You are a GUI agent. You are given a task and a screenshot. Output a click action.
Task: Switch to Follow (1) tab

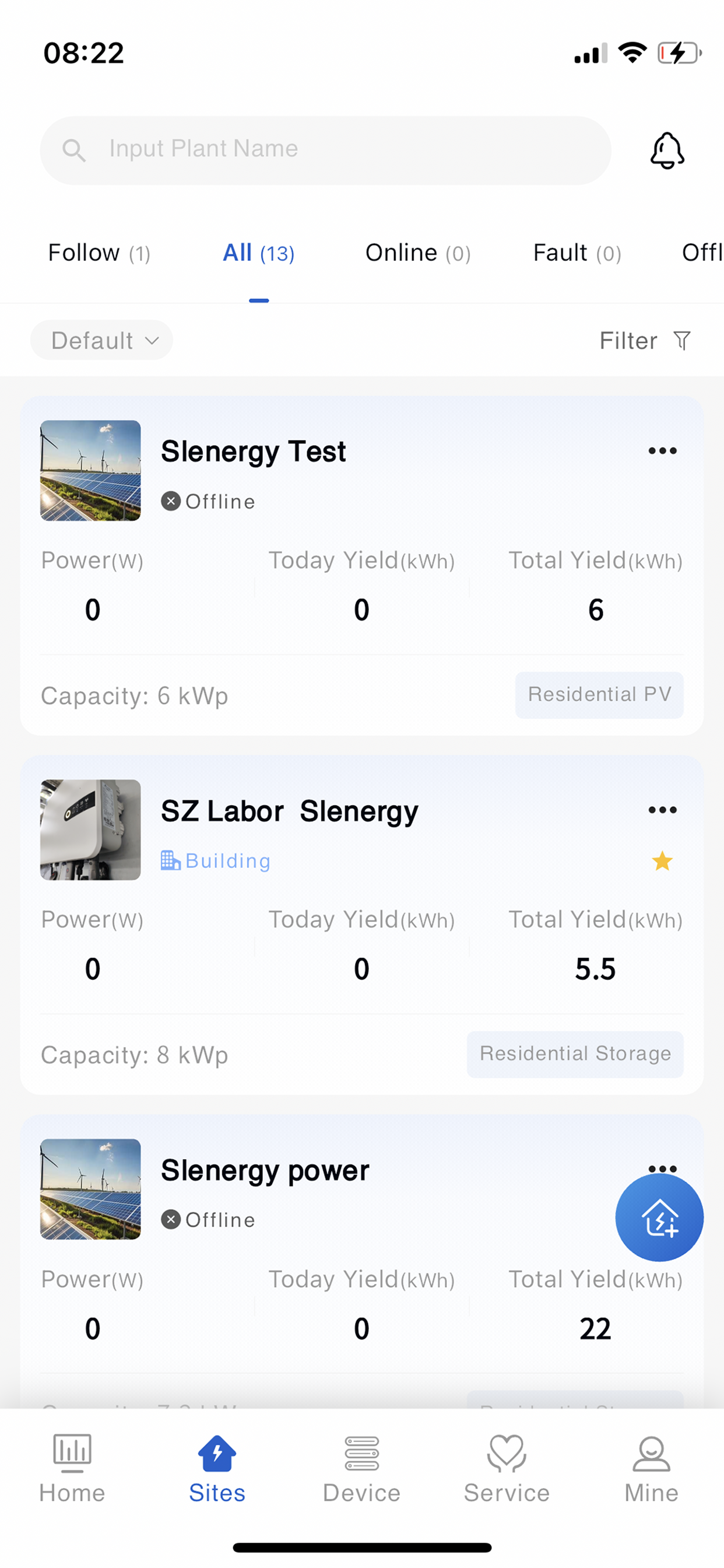tap(99, 253)
